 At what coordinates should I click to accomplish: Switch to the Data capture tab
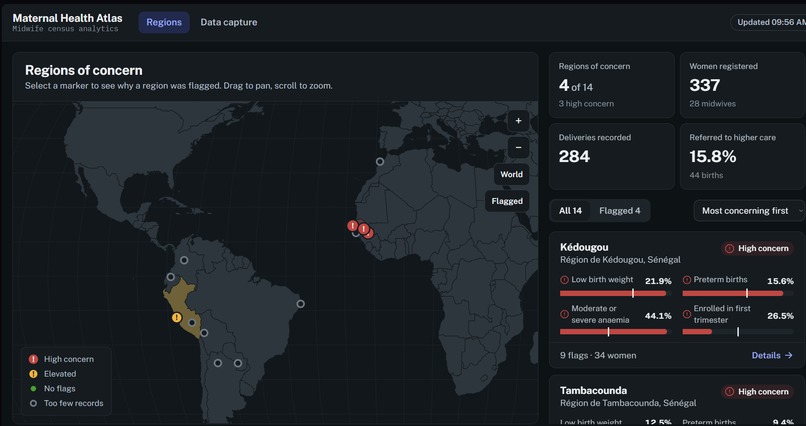click(229, 22)
